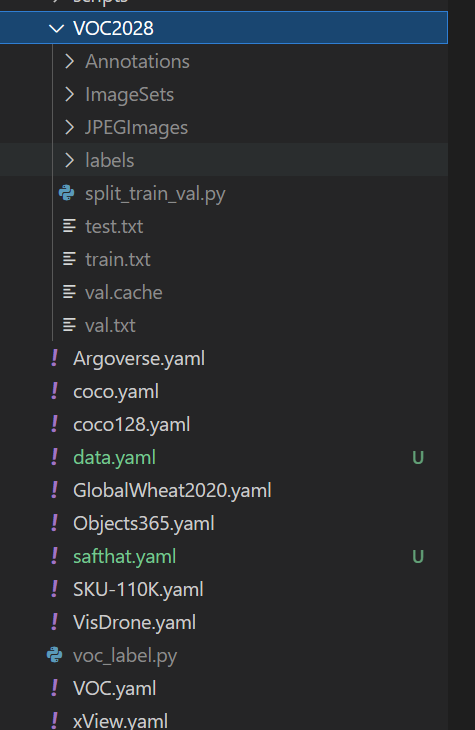The image size is (475, 730).
Task: Open coco128.yaml in the explorer
Action: [132, 425]
